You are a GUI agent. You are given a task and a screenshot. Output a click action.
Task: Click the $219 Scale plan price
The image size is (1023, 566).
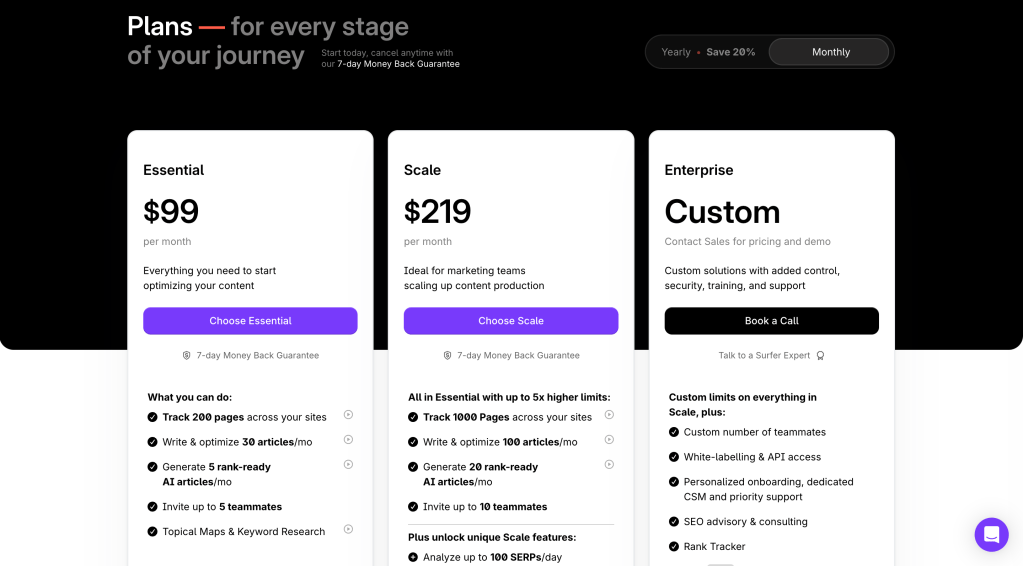click(x=437, y=212)
